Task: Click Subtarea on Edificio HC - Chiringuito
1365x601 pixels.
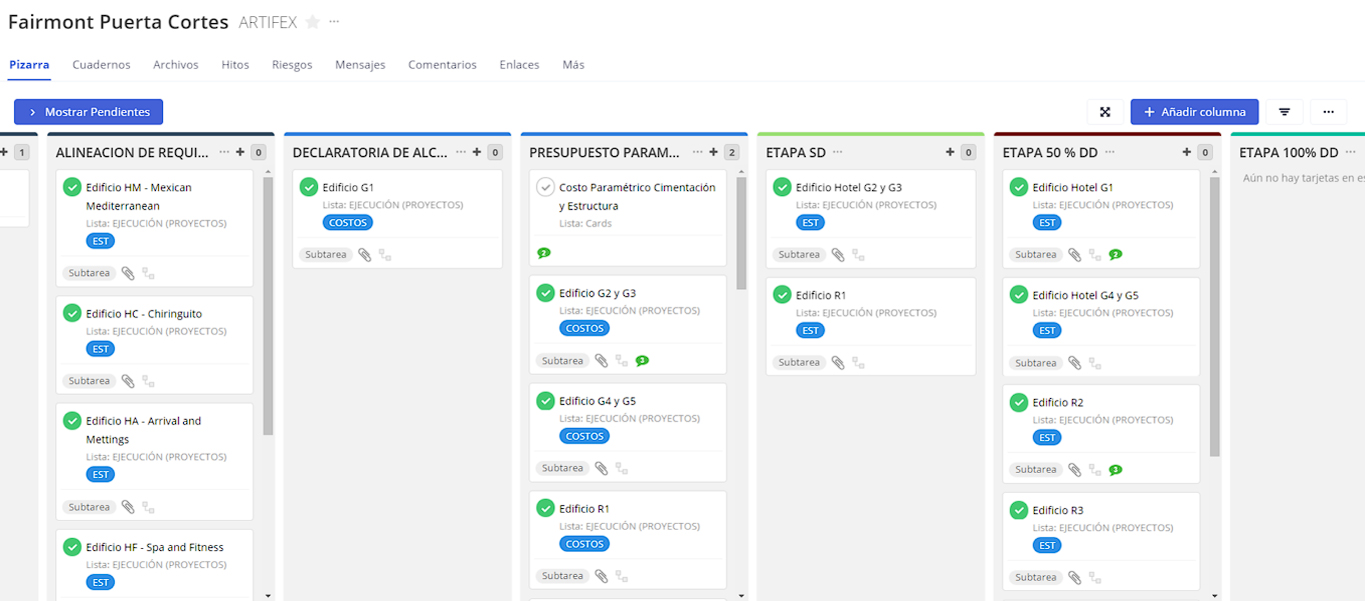Action: pyautogui.click(x=89, y=381)
